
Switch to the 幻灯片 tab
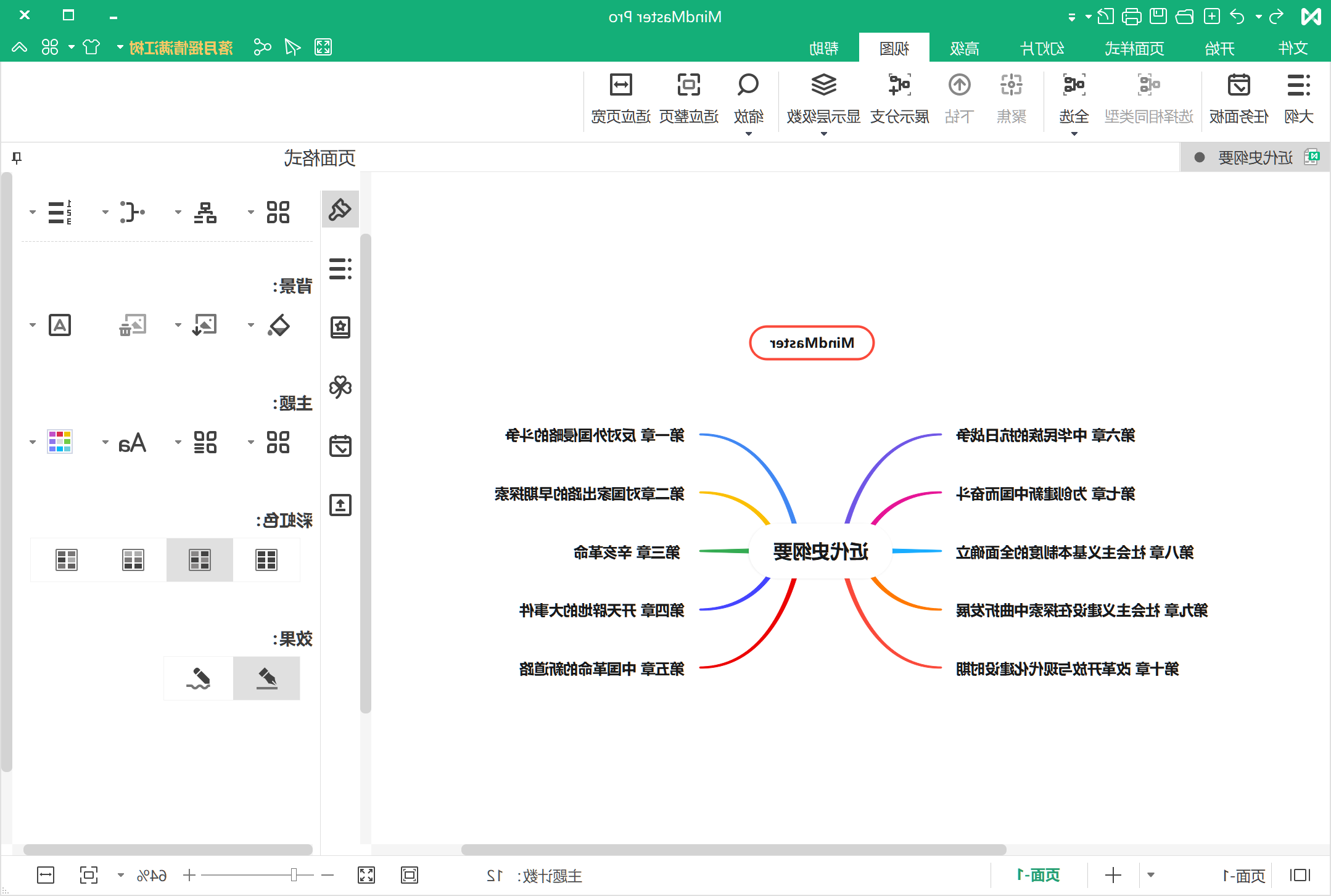(x=1042, y=48)
